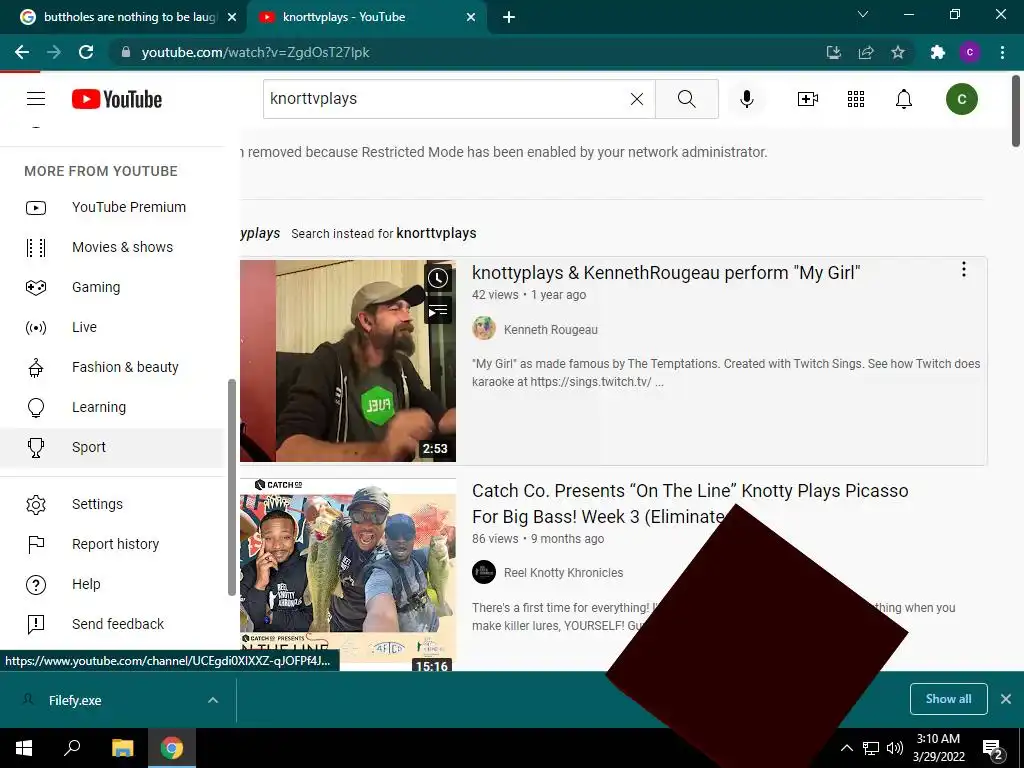Click the Chrome taskbar icon

172,748
